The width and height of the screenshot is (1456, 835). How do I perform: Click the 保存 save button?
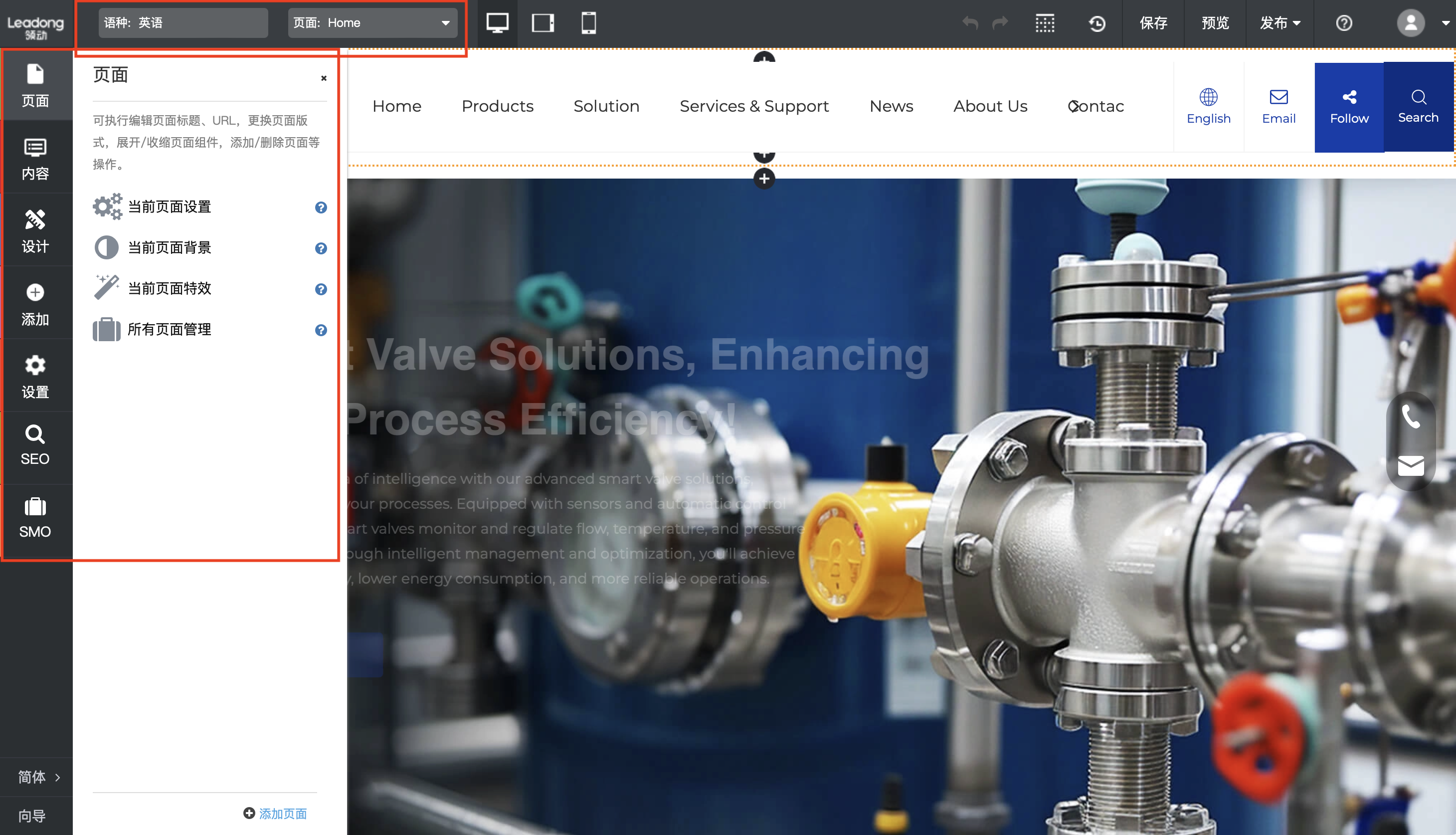[x=1153, y=23]
